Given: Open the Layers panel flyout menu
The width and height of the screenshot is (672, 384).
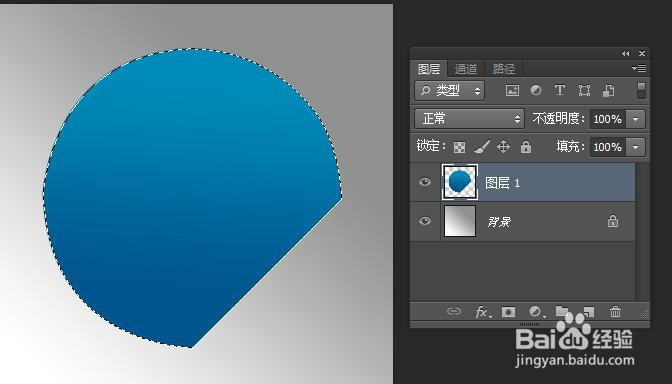Looking at the screenshot, I should (639, 68).
